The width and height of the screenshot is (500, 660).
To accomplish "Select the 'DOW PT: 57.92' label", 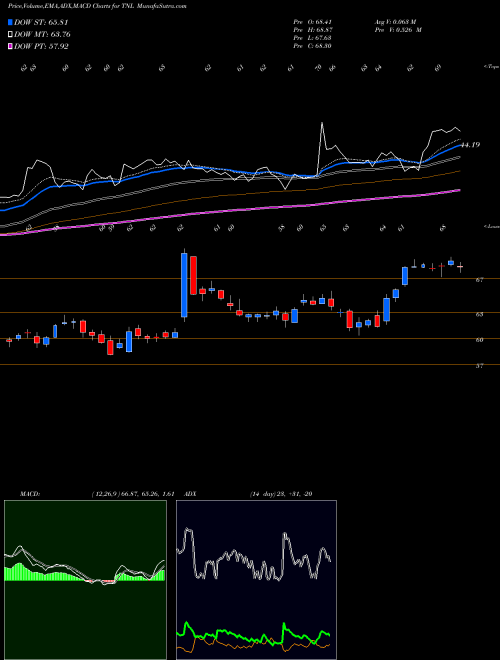I will coord(41,46).
